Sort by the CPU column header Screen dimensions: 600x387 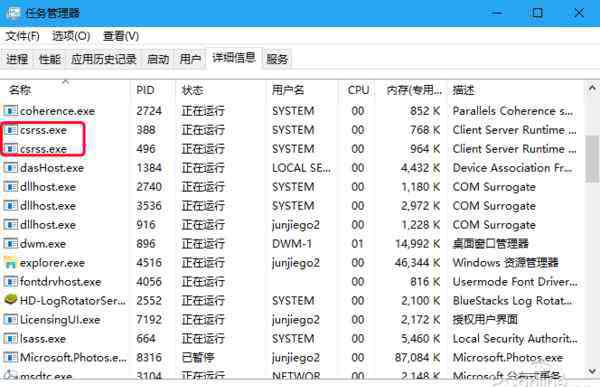(x=357, y=90)
